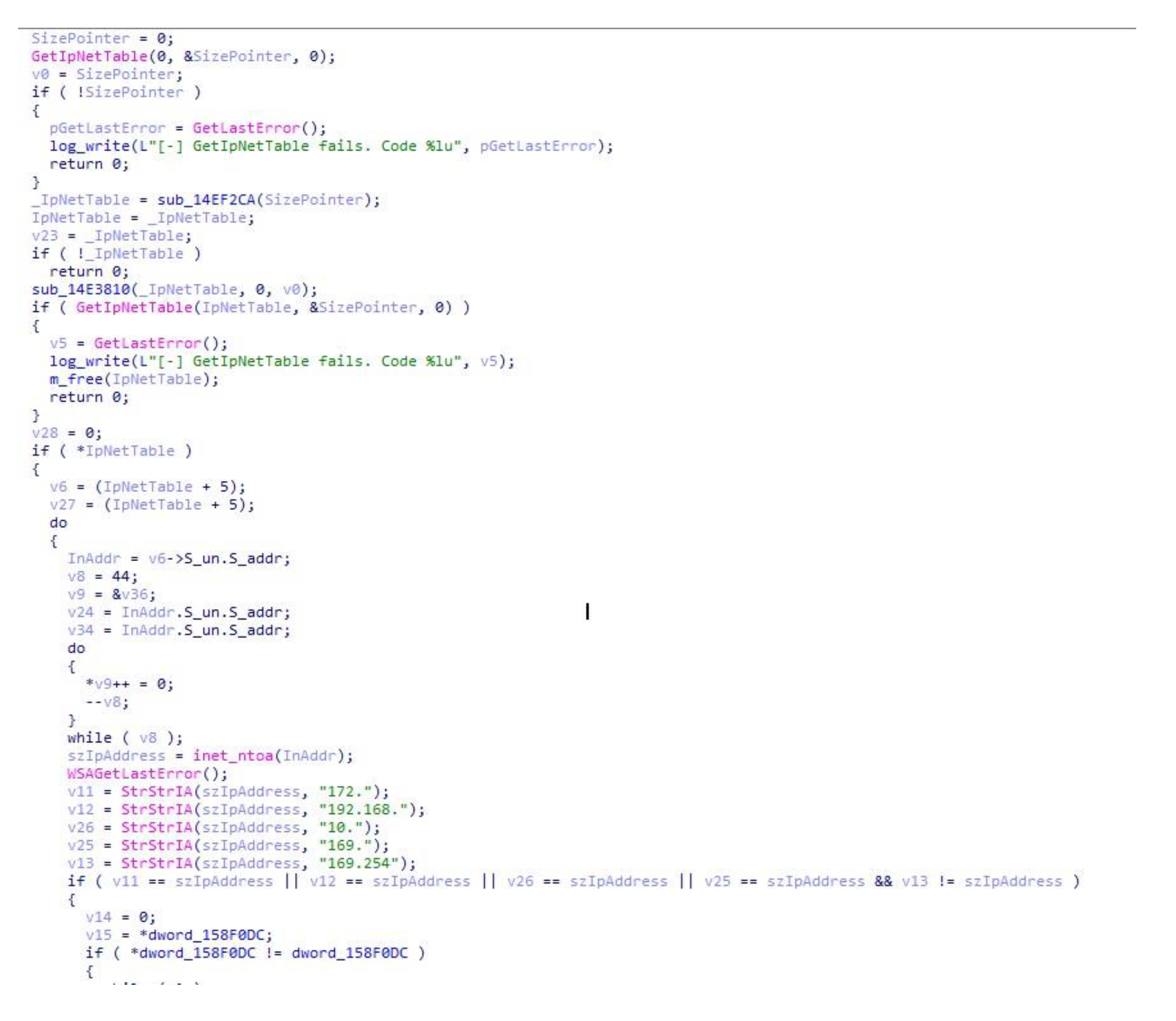
Task: Click the "10." string literal
Action: click(x=341, y=828)
